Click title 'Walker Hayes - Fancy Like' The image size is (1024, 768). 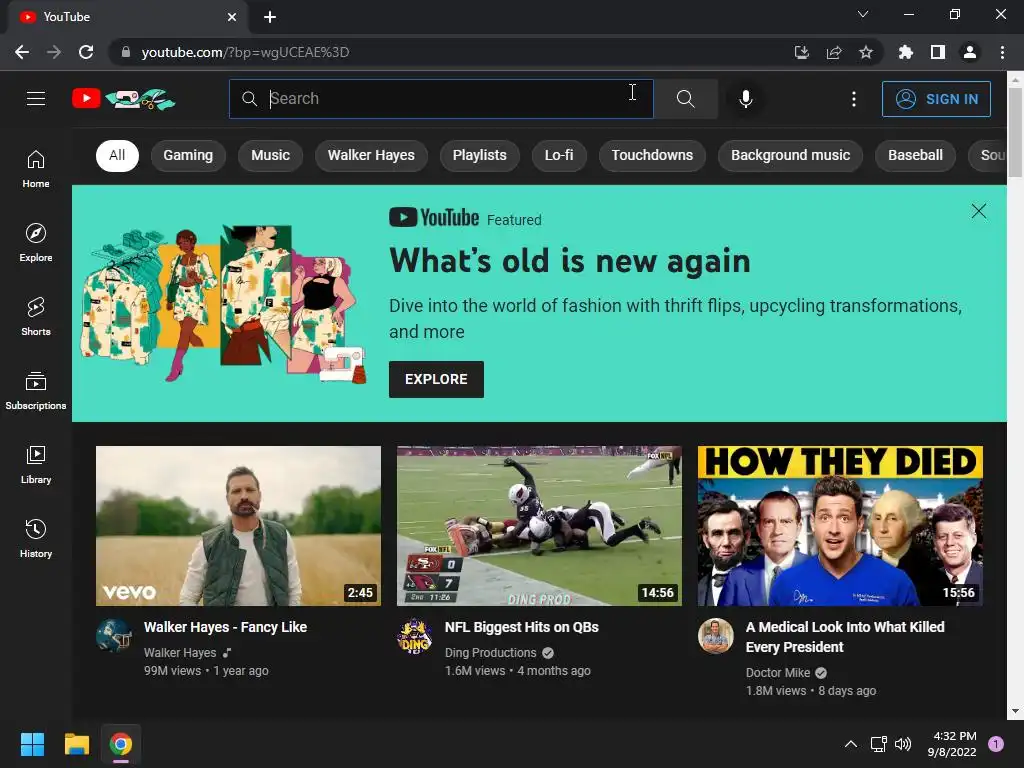point(225,627)
